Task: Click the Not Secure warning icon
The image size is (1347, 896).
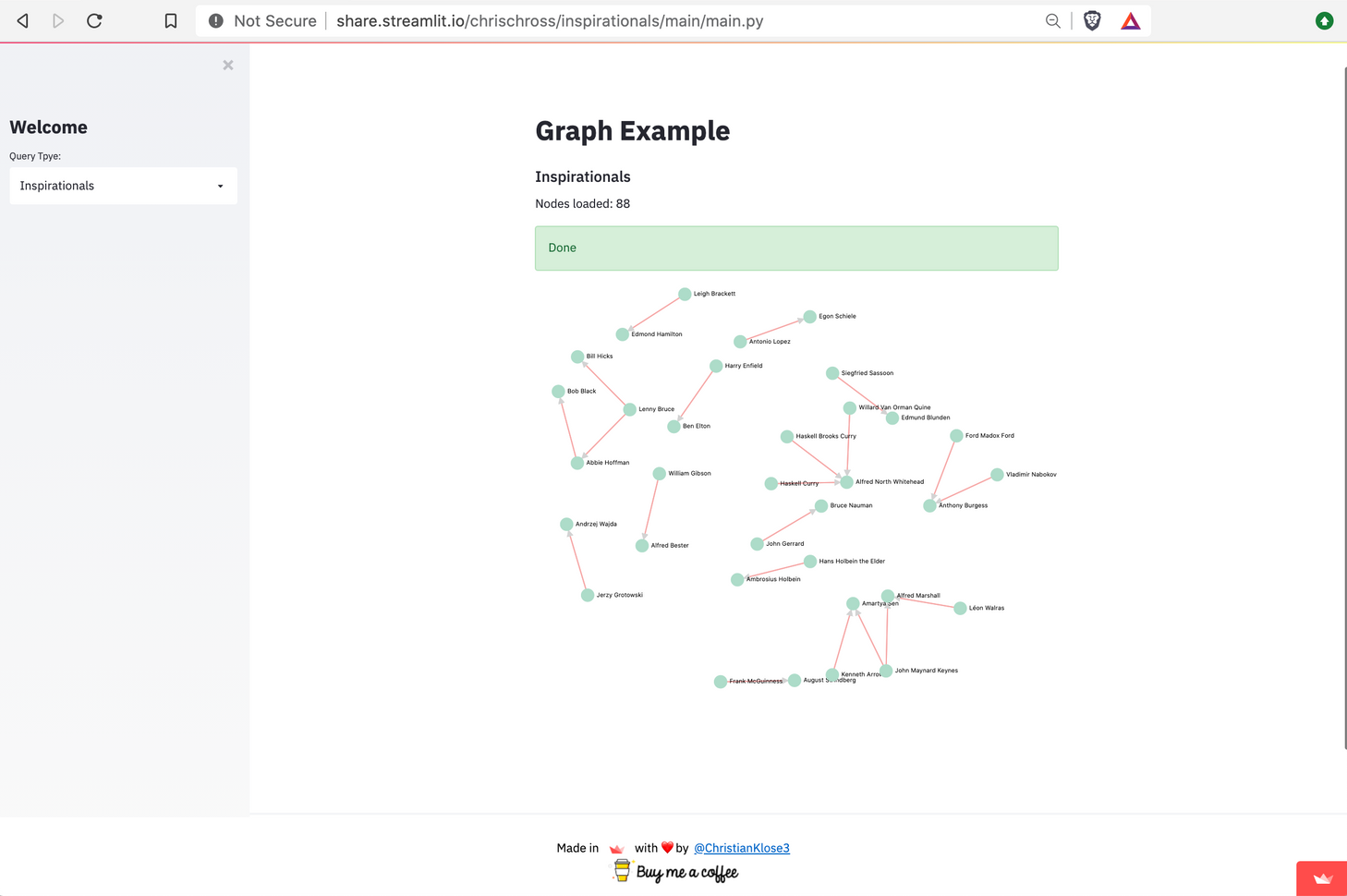Action: pos(215,20)
